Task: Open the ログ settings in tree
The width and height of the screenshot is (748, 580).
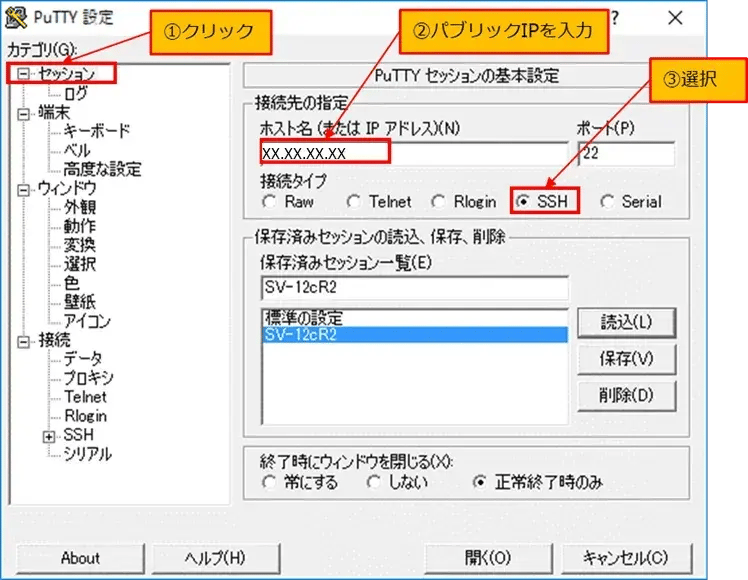Action: coord(75,93)
